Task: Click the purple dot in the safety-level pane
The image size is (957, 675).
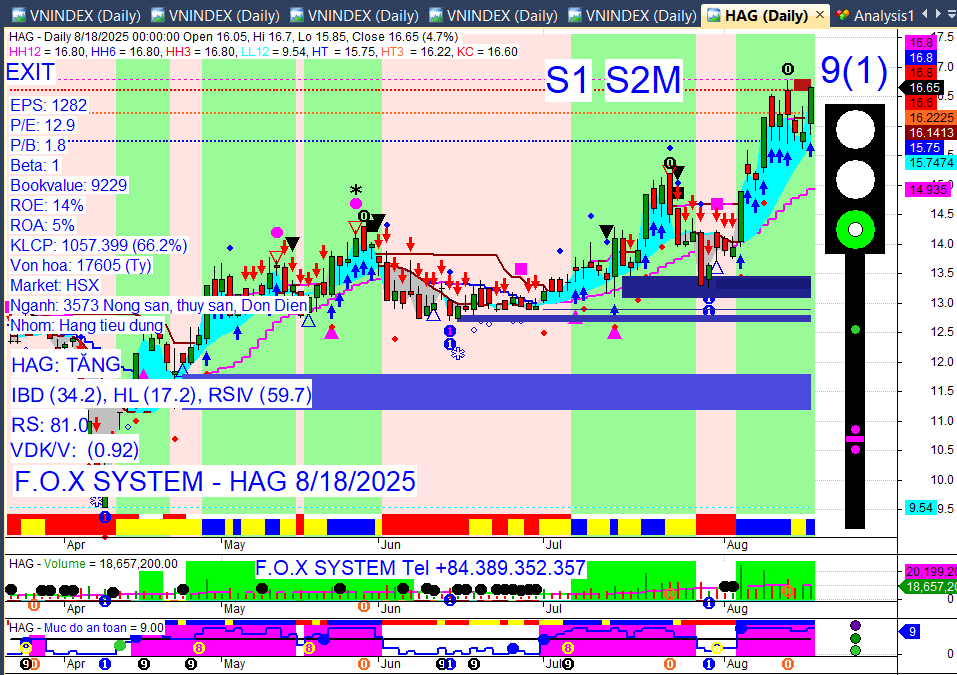Action: pos(855,626)
